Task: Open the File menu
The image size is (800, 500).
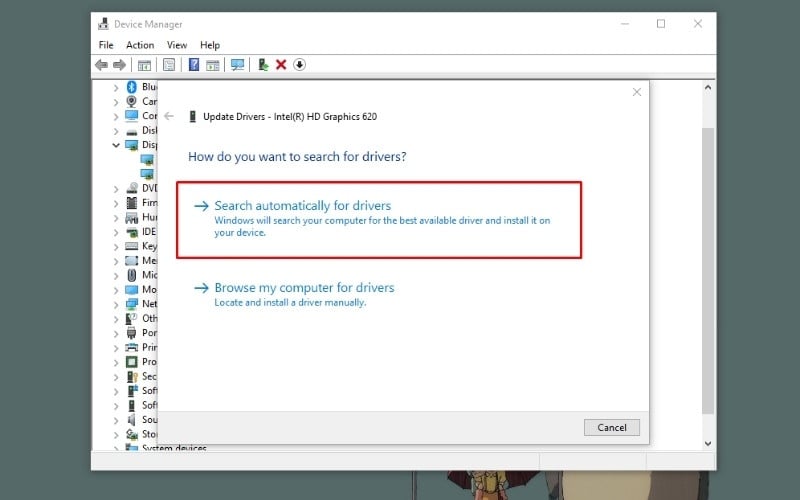Action: [x=106, y=45]
